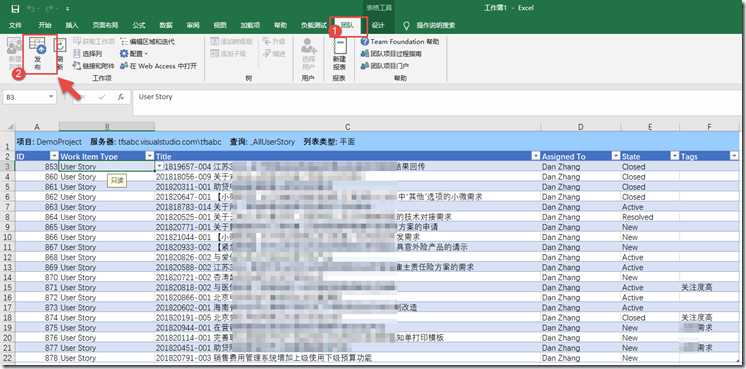Open Team Foundation 帮助 help item
746x369 pixels.
tap(400, 42)
